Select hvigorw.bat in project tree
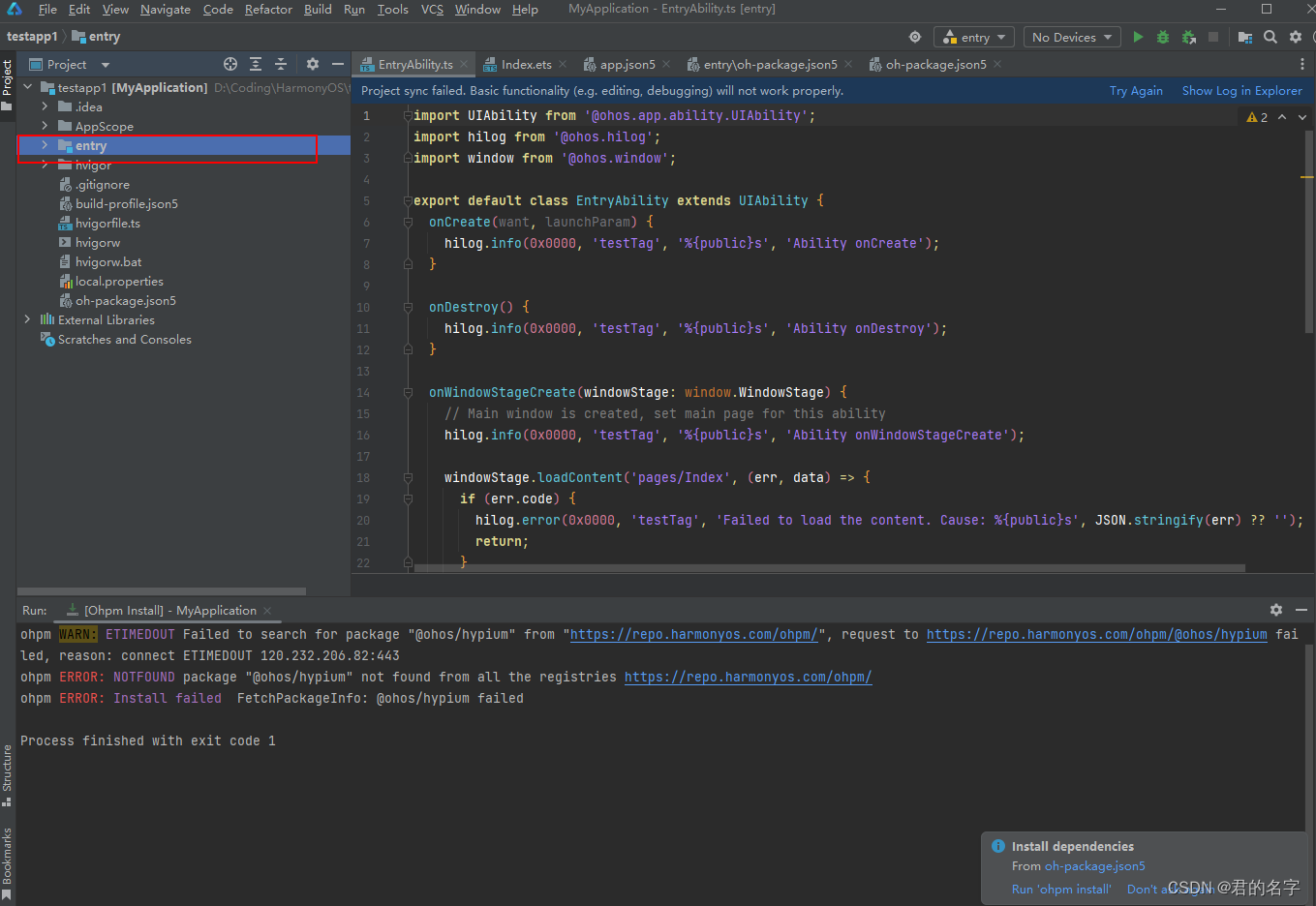 (x=108, y=262)
